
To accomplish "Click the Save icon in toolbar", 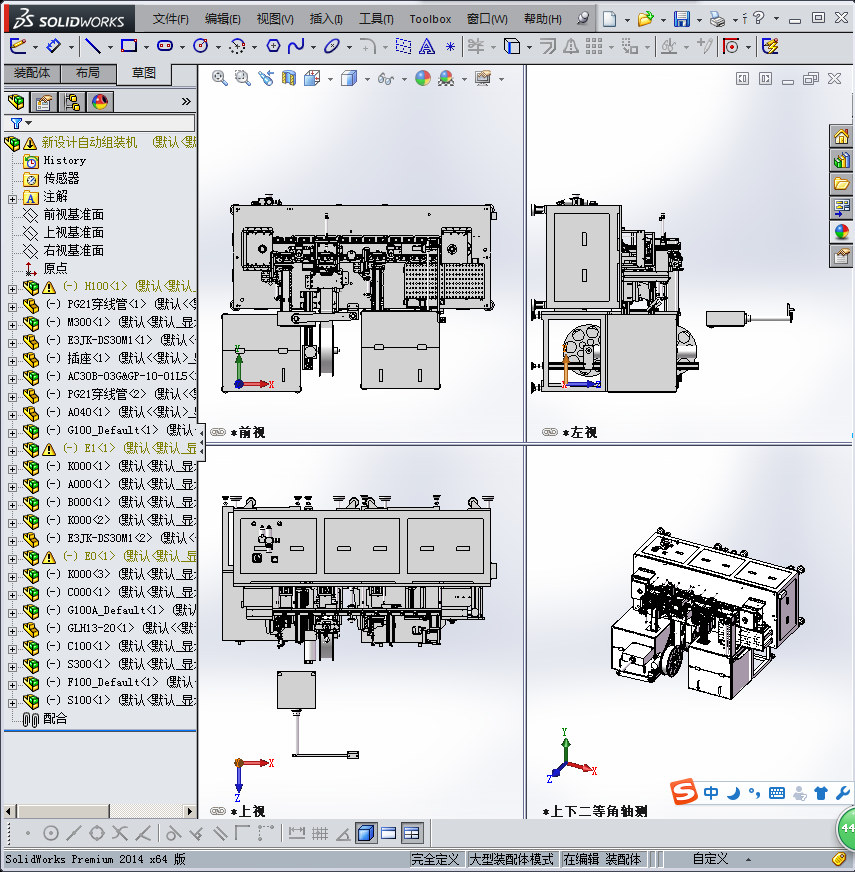I will click(681, 19).
